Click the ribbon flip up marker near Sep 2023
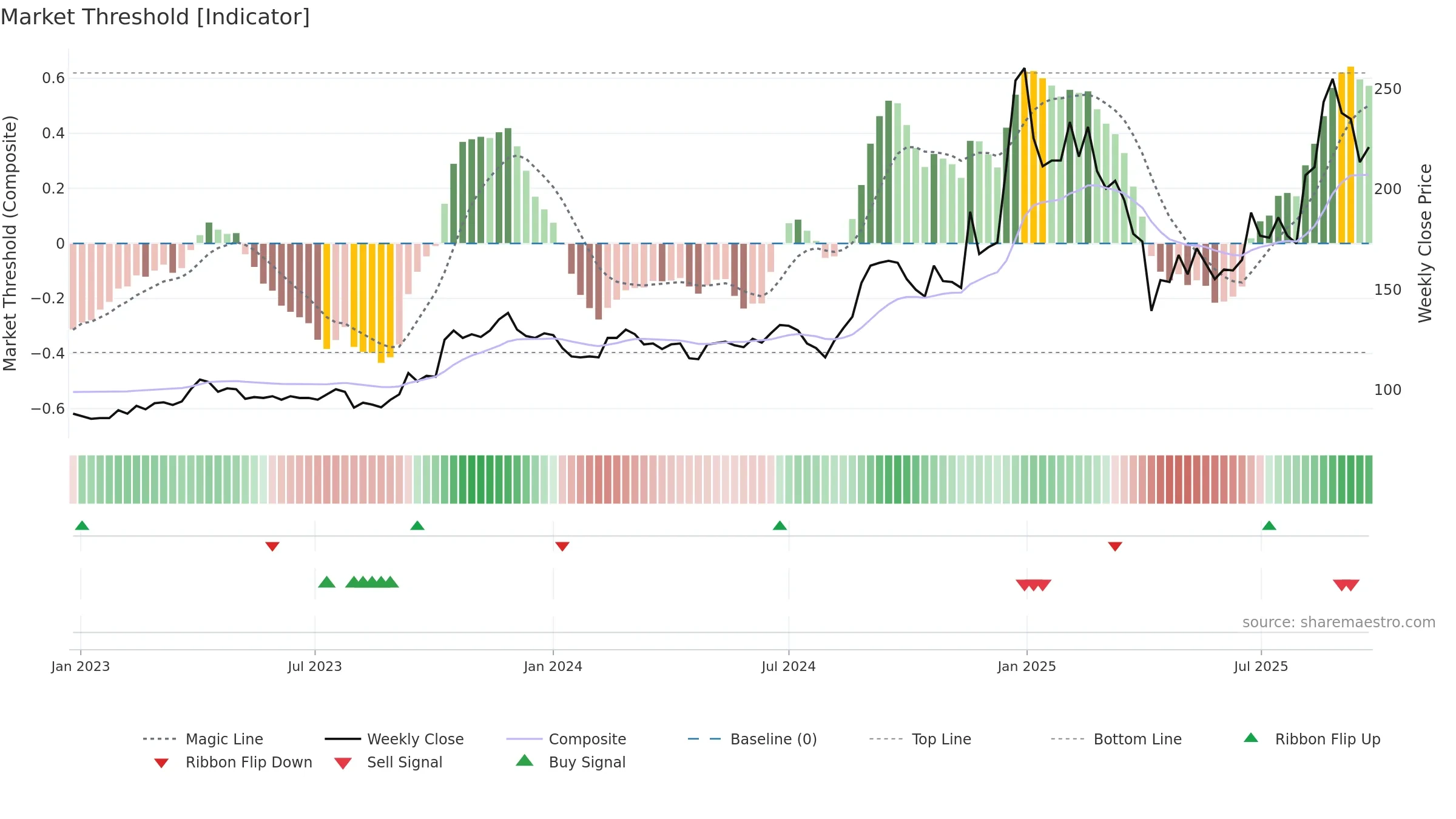Image resolution: width=1456 pixels, height=819 pixels. pos(417,525)
